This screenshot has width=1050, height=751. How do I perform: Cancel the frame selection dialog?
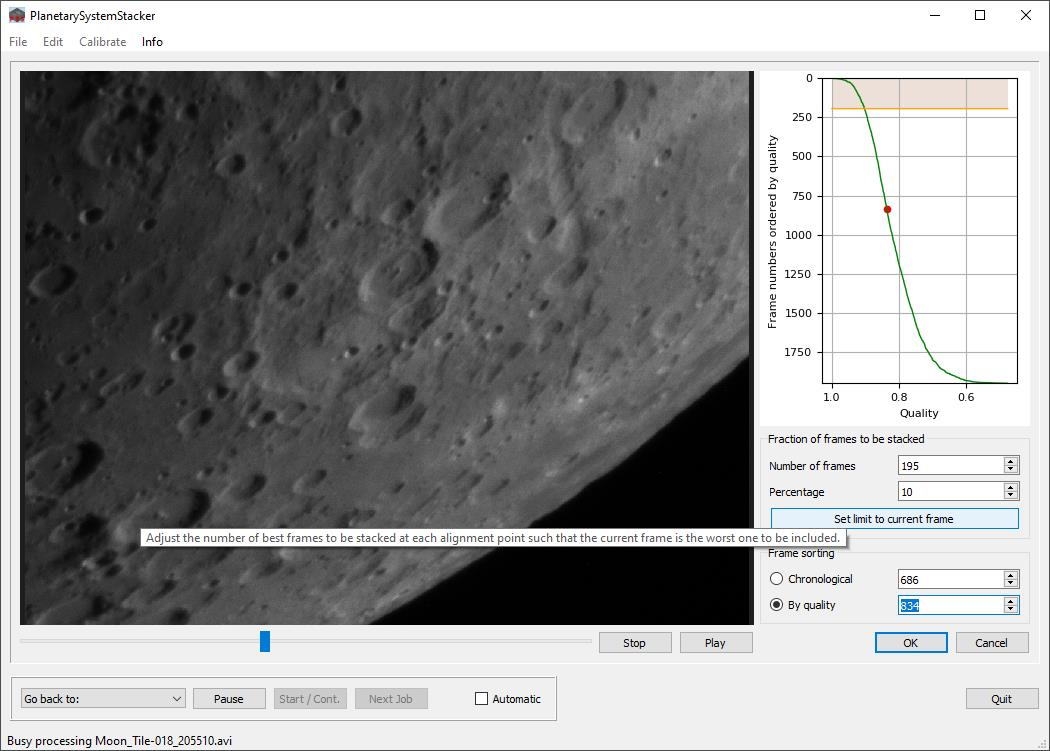(992, 643)
